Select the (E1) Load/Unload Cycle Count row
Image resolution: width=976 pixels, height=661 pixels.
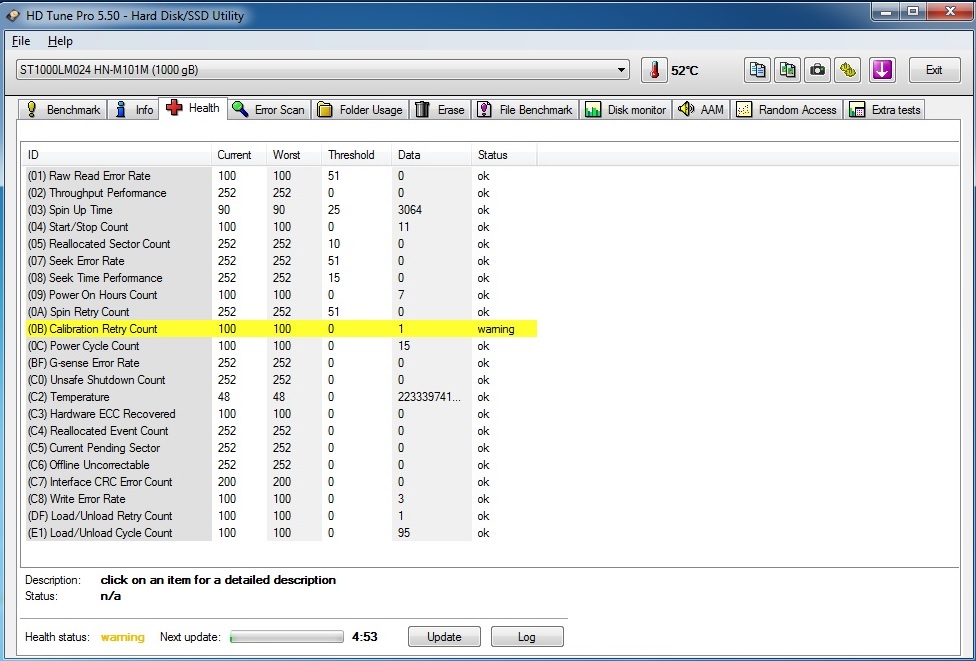pos(280,533)
